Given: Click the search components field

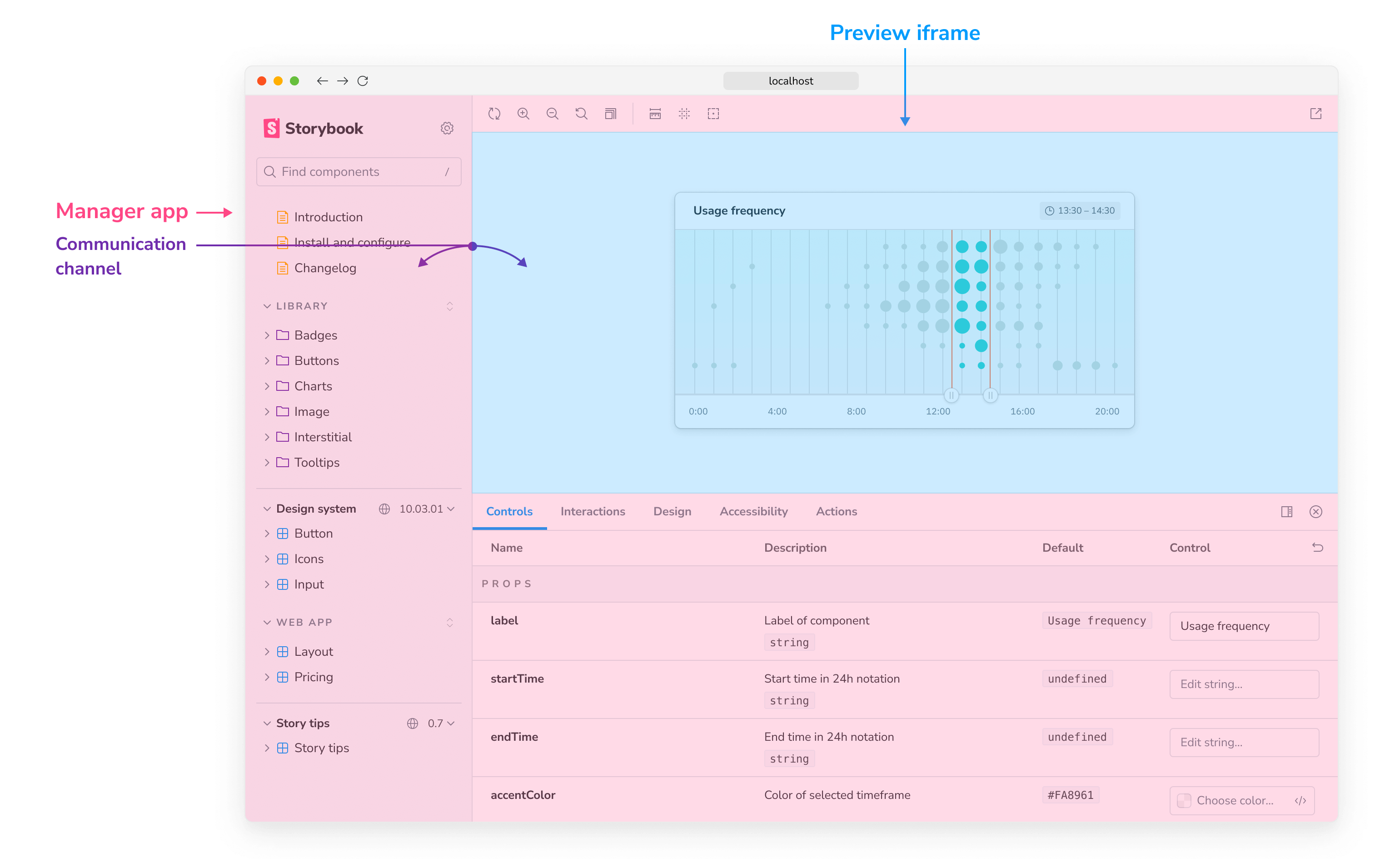Looking at the screenshot, I should (x=359, y=172).
